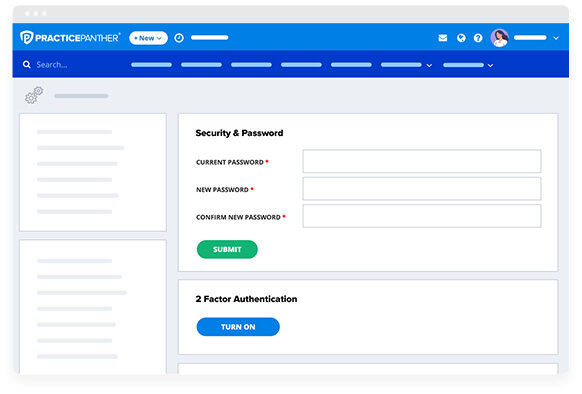Viewport: 582px width, 394px height.
Task: Click the timer clock icon
Action: point(179,38)
